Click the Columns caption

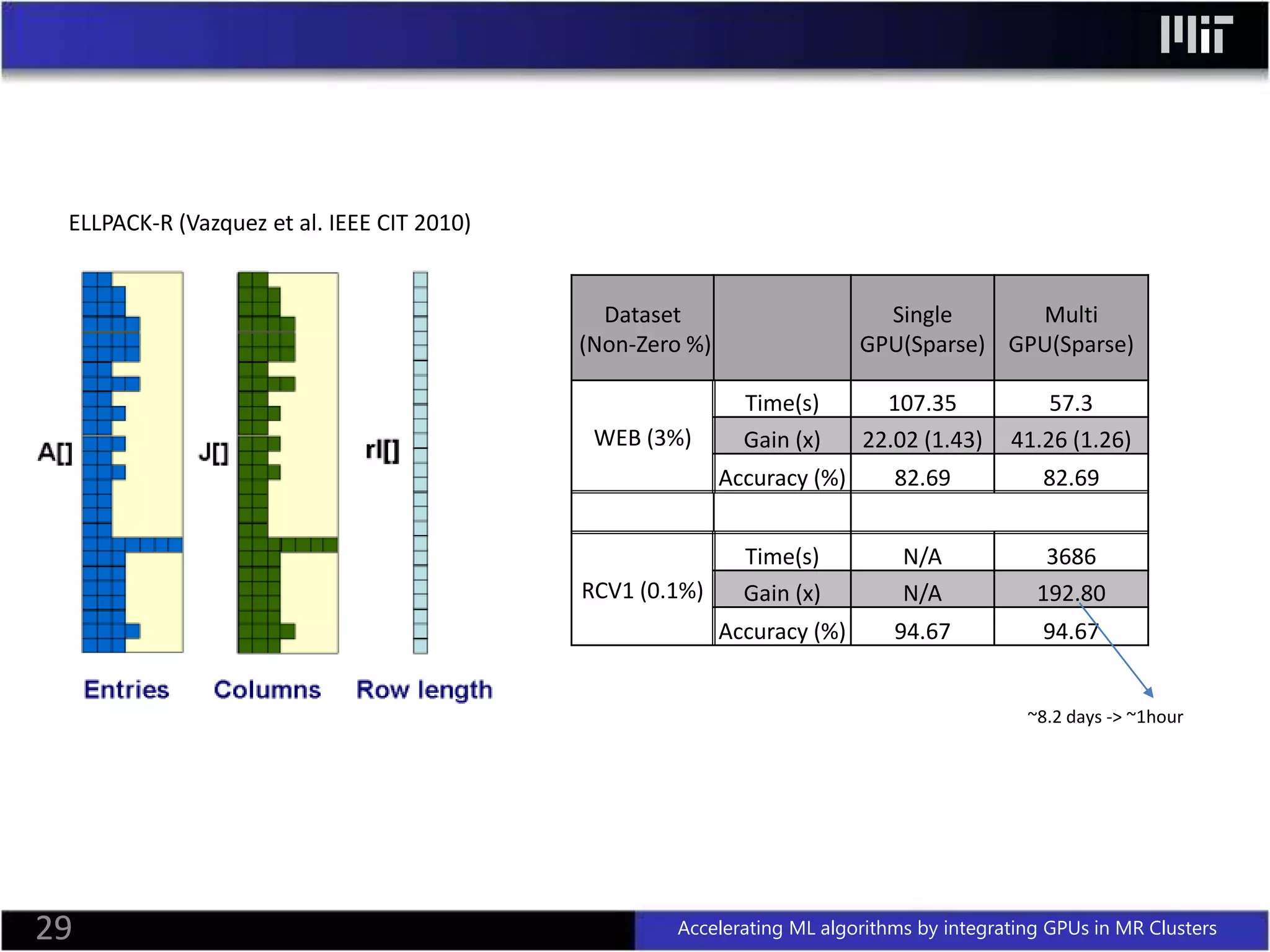[x=267, y=690]
